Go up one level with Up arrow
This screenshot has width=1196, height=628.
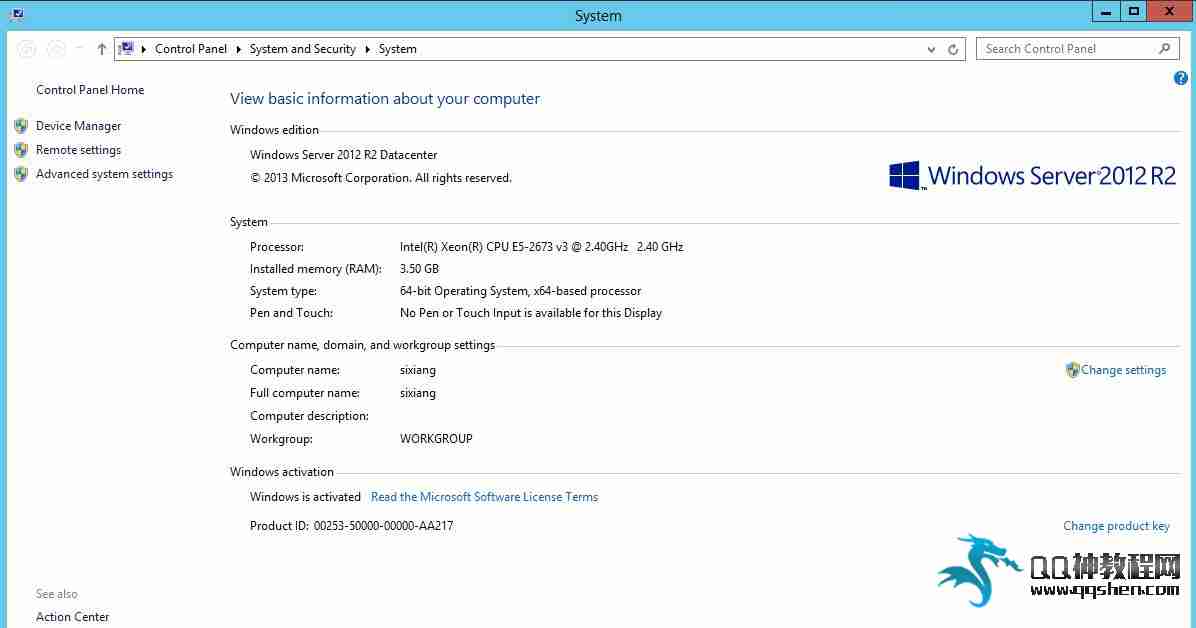101,49
